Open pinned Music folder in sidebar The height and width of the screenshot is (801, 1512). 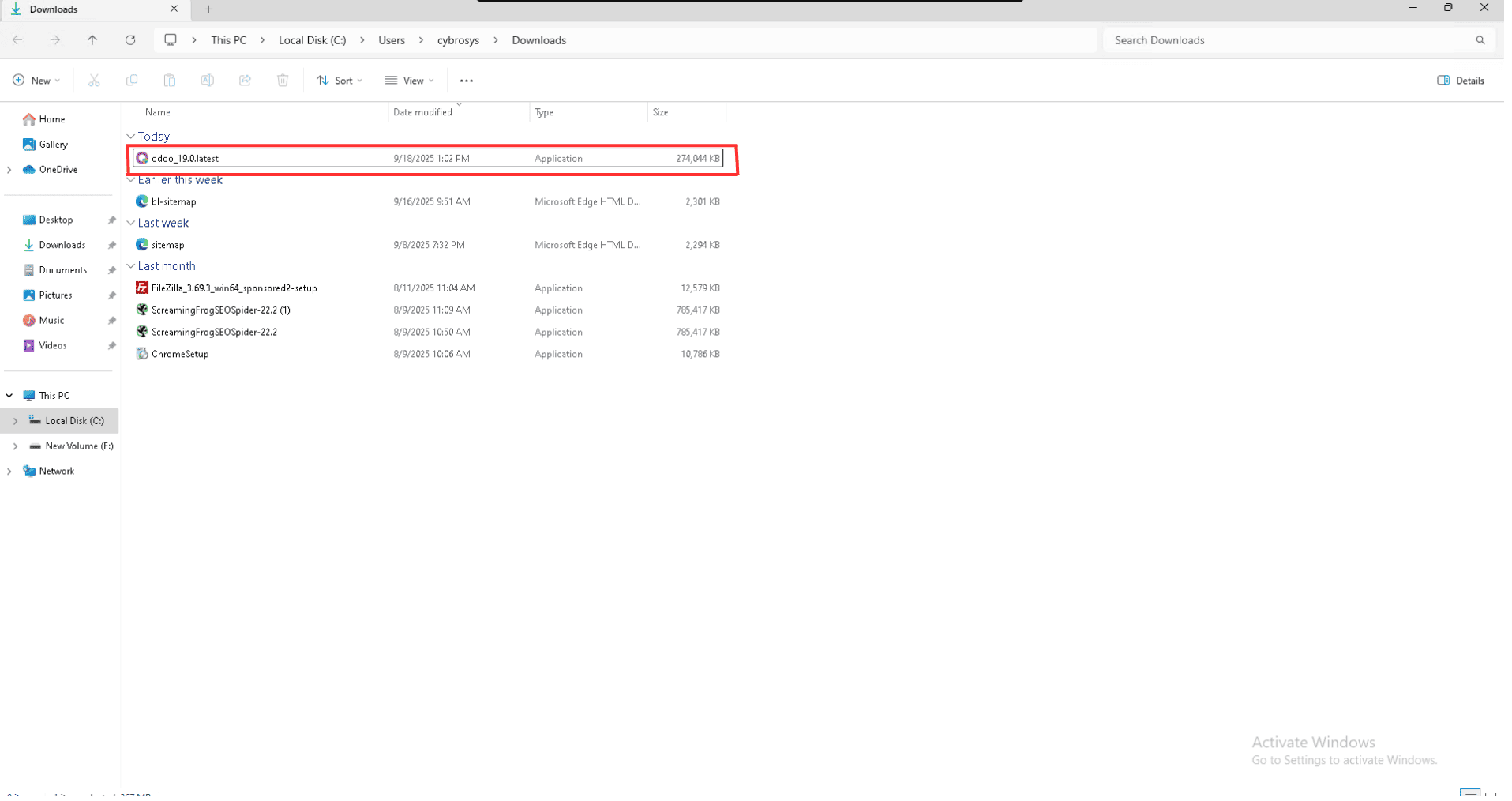coord(44,322)
